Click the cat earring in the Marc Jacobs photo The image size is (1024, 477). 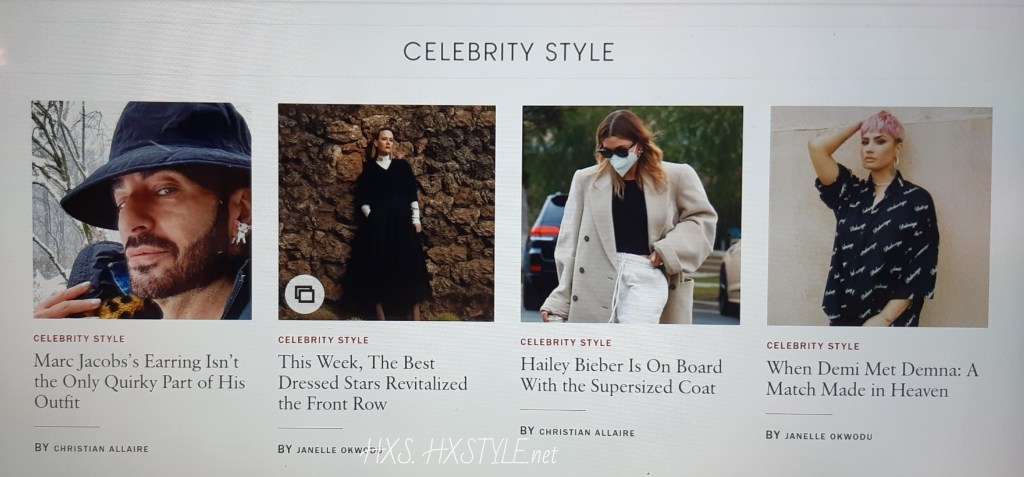[240, 232]
